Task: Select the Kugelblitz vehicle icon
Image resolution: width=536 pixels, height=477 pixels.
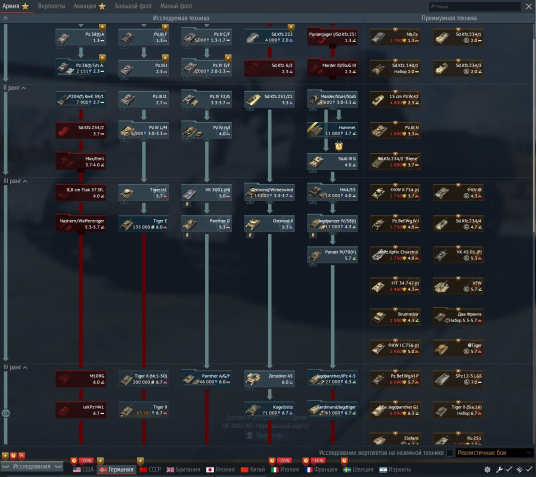Action: coord(269,410)
